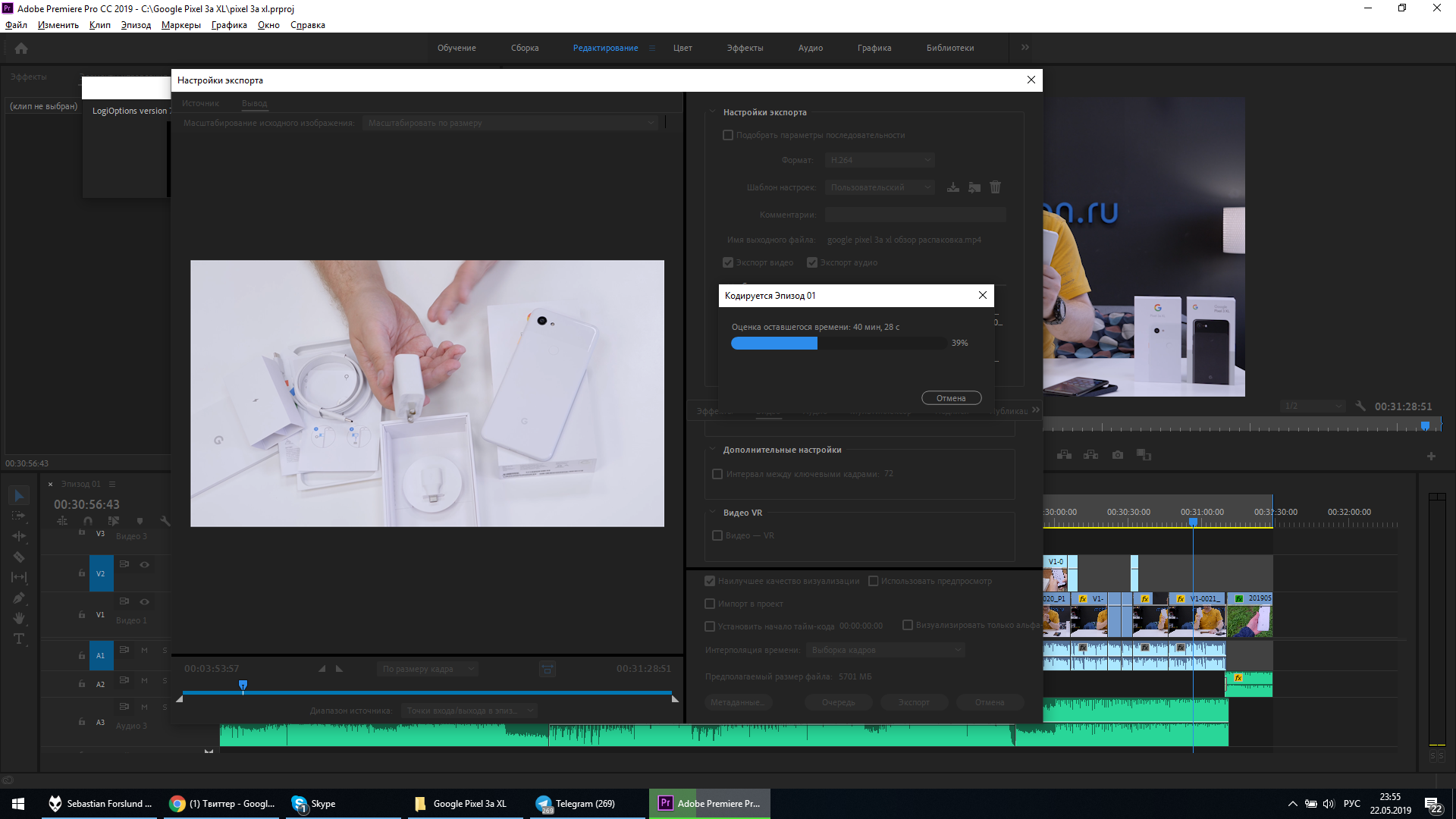
Task: Select the Razor tool
Action: point(19,557)
